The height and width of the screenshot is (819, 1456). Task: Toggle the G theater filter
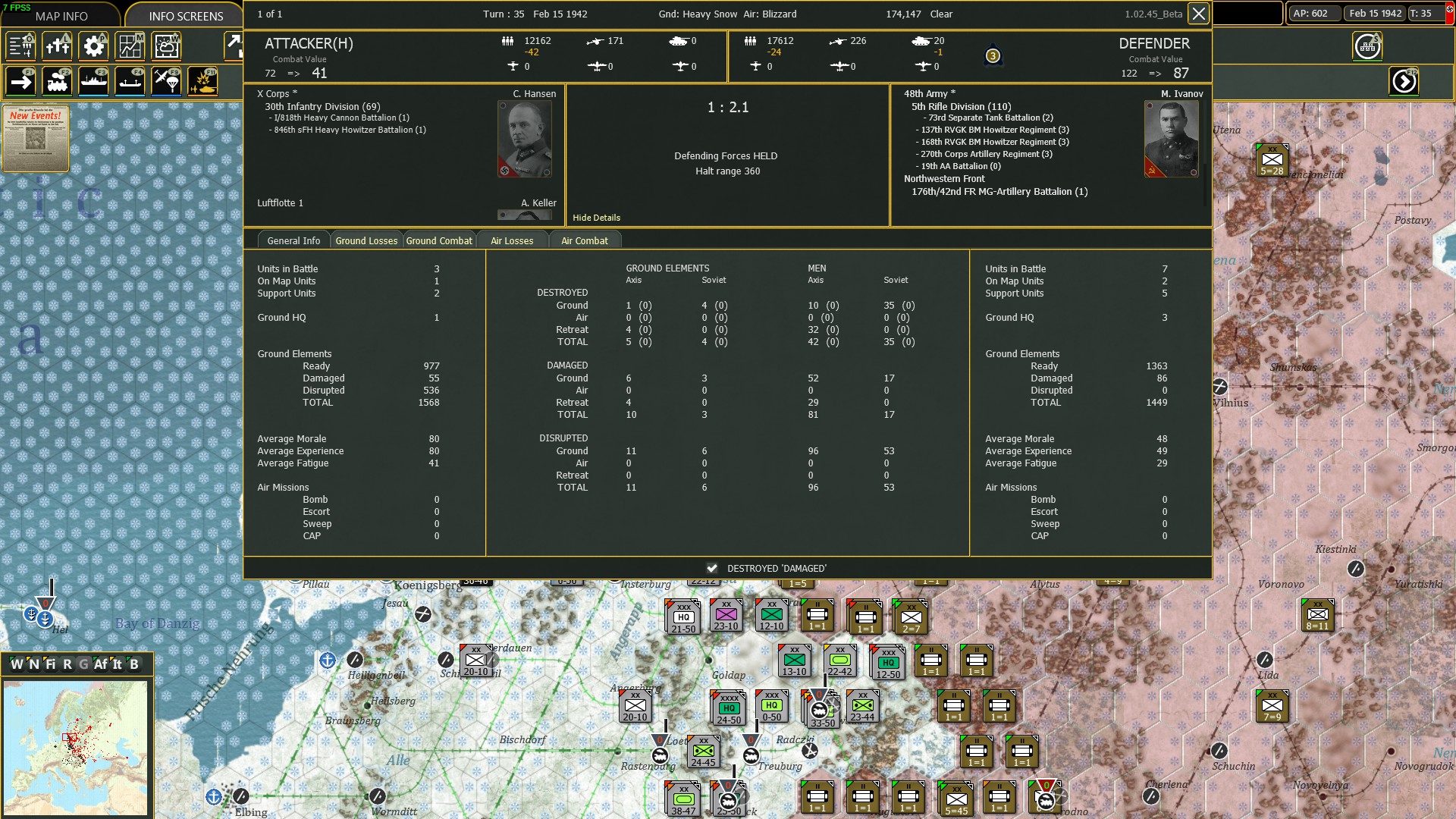pos(83,664)
